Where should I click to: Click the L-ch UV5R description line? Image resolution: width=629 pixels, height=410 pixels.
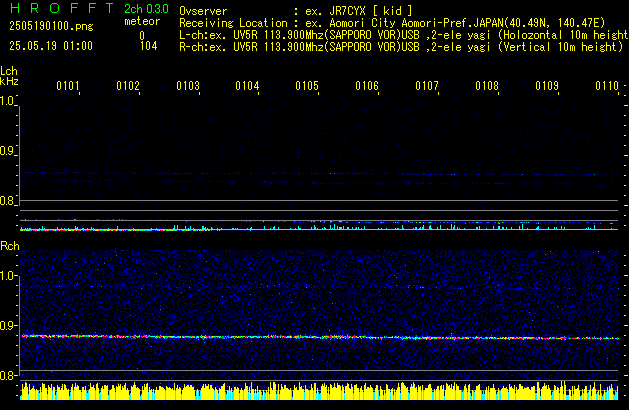(x=404, y=35)
